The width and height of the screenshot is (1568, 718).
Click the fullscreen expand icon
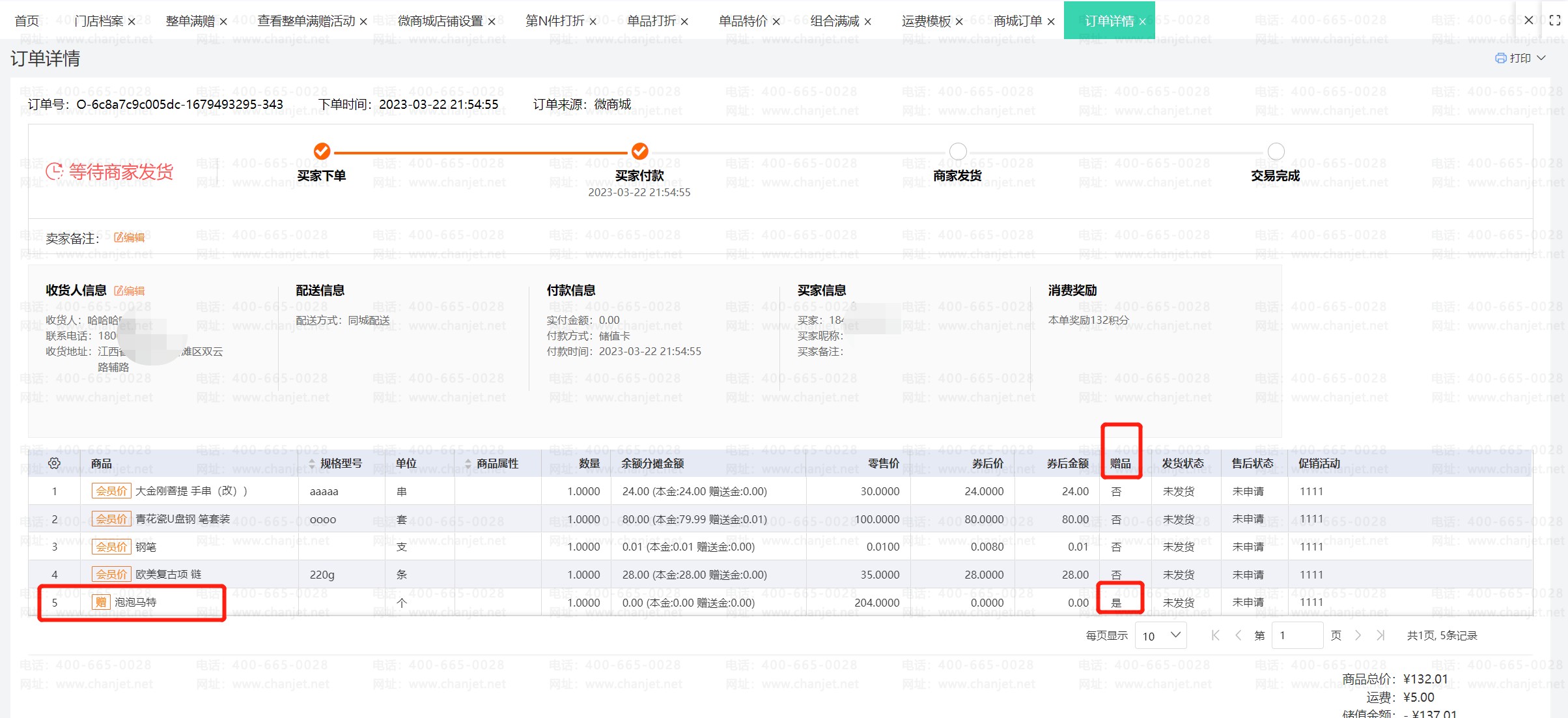point(1554,21)
